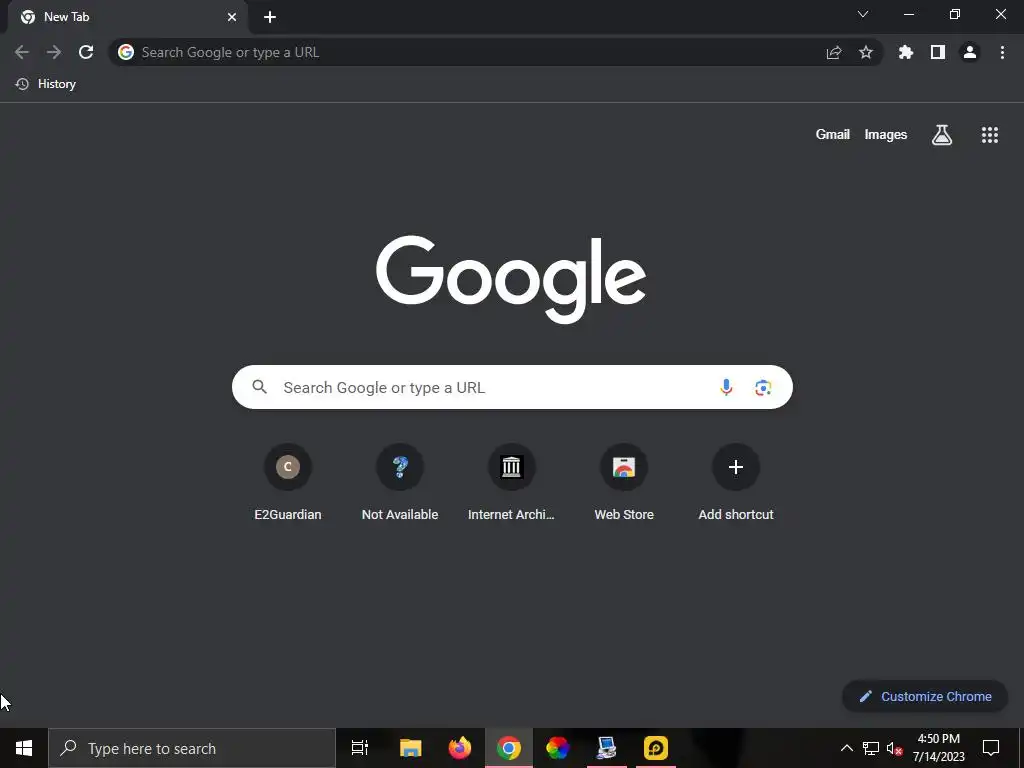
Task: Open the Internet Archive shortcut
Action: (511, 482)
